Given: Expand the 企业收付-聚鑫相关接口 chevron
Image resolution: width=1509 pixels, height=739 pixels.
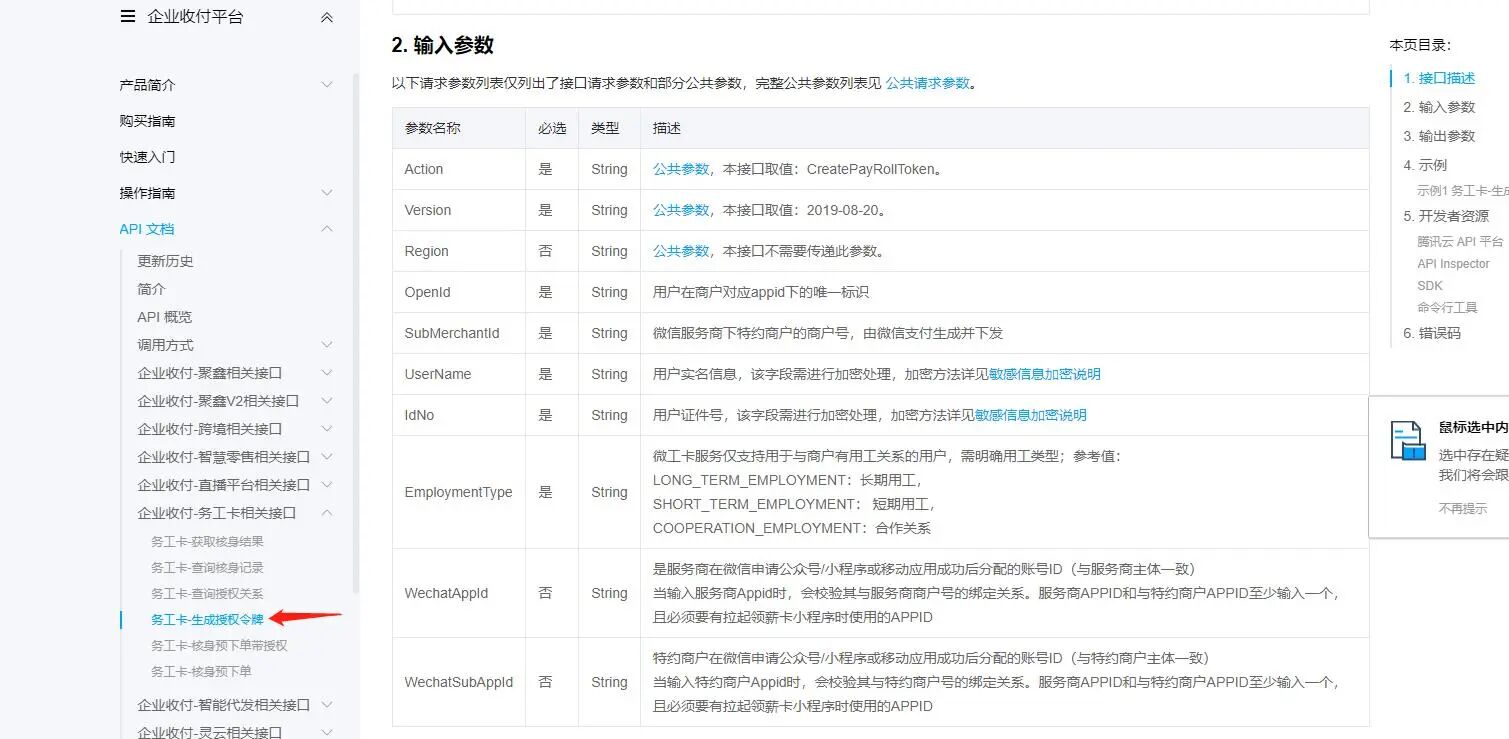Looking at the screenshot, I should tap(327, 373).
